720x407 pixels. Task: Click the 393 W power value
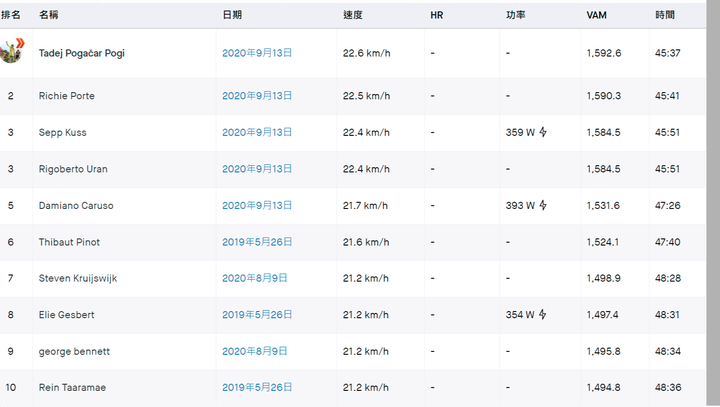tap(520, 205)
